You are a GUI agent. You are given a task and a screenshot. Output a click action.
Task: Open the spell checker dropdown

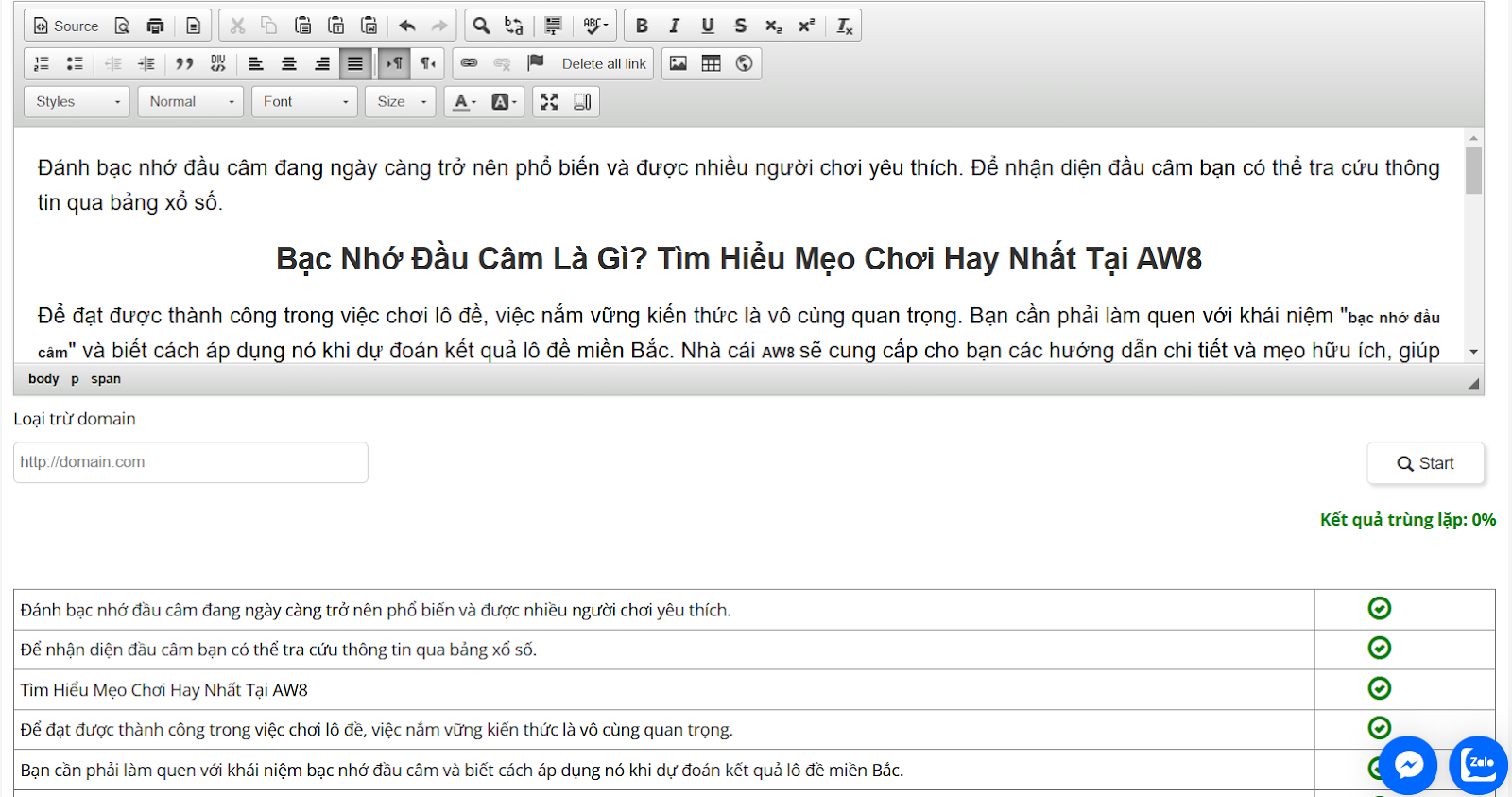click(595, 26)
